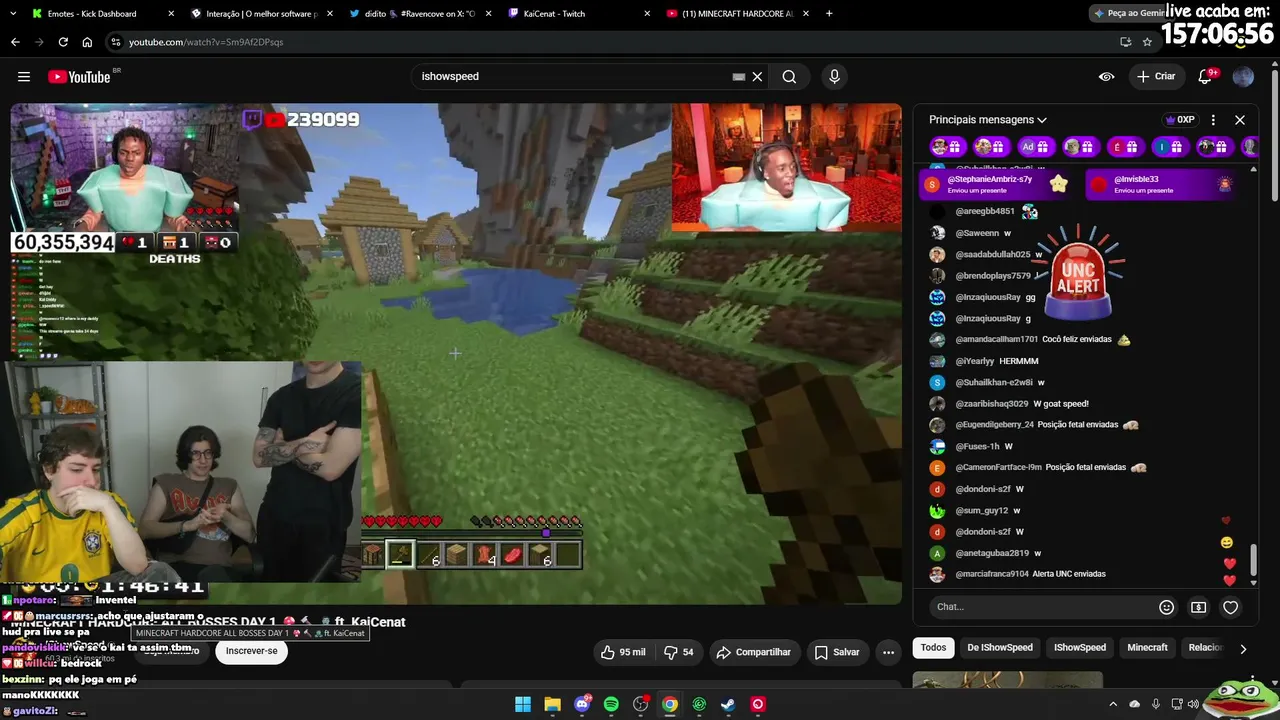Image resolution: width=1280 pixels, height=720 pixels.
Task: Click the Inscrever-se subscribe button
Action: tap(251, 651)
